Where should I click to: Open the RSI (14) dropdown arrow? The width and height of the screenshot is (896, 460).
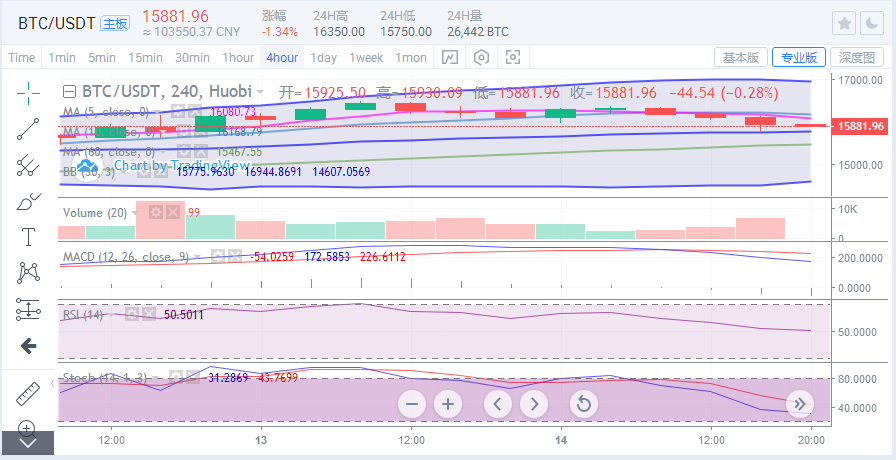[112, 315]
